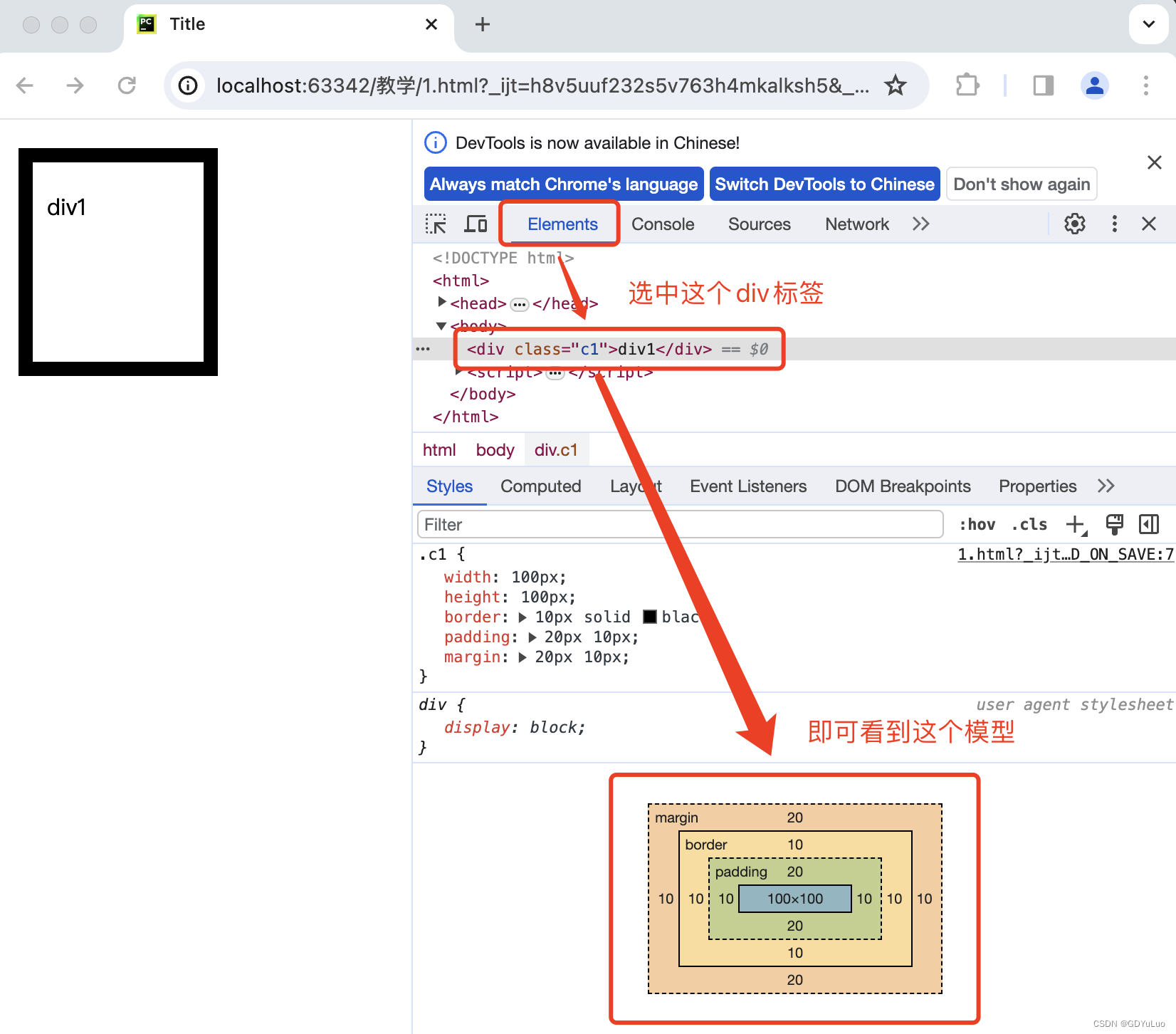1176x1034 pixels.
Task: Expand the margin shorthand triangle
Action: pos(523,657)
